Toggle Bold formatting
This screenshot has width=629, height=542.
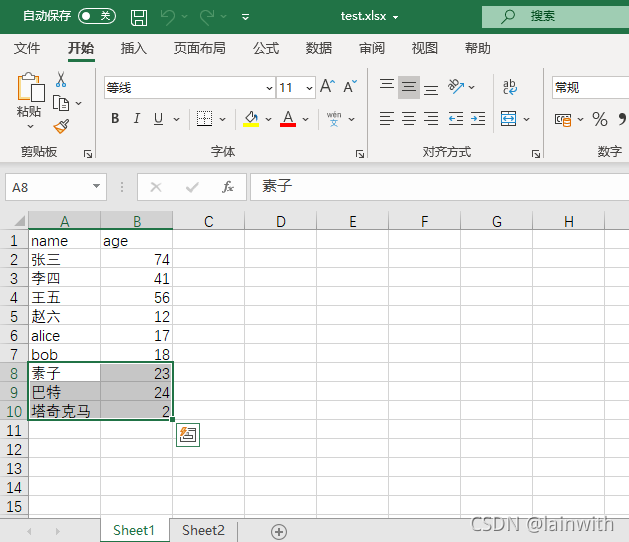115,119
